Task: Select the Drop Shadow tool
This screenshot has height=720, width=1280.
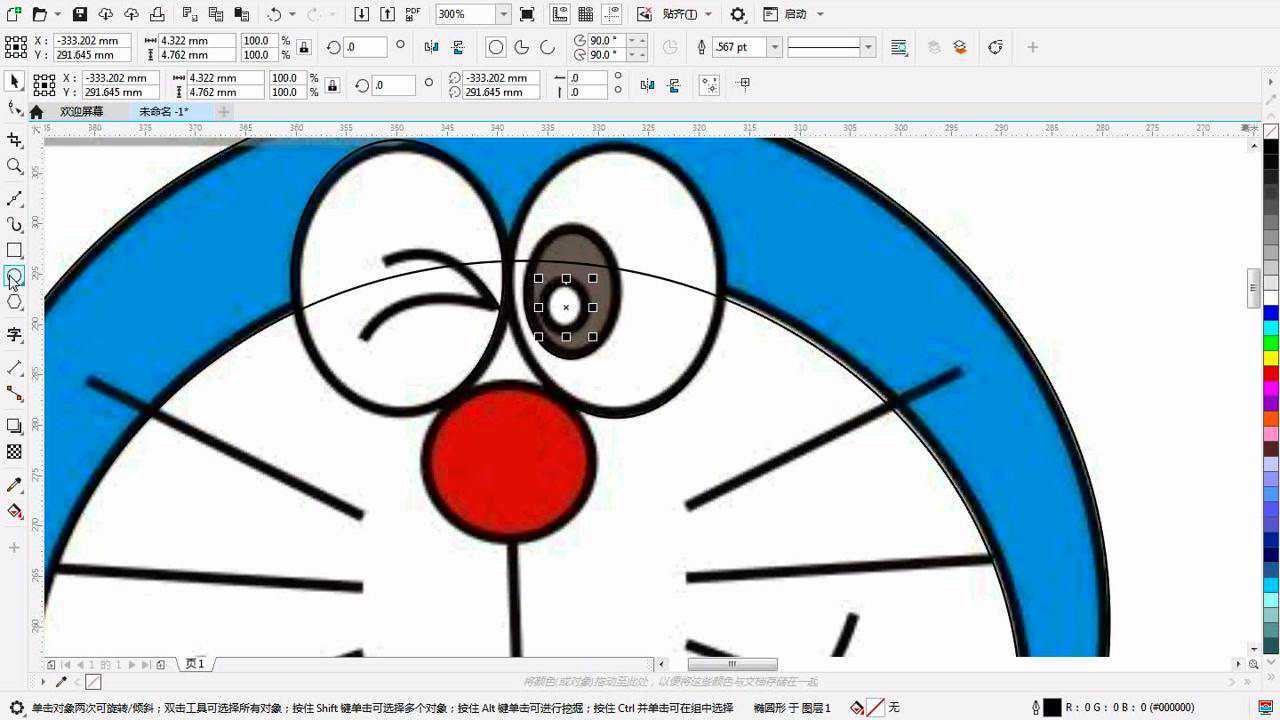Action: click(x=14, y=426)
